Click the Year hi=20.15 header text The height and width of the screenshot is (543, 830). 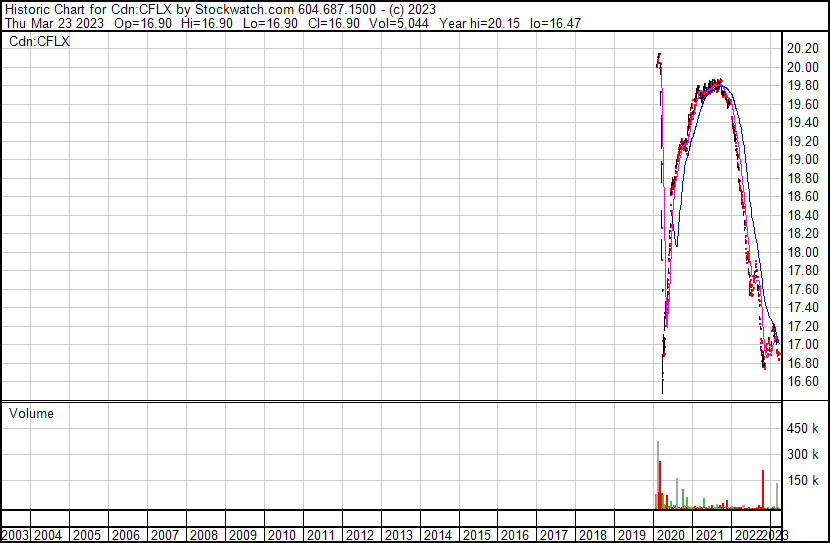coord(497,23)
